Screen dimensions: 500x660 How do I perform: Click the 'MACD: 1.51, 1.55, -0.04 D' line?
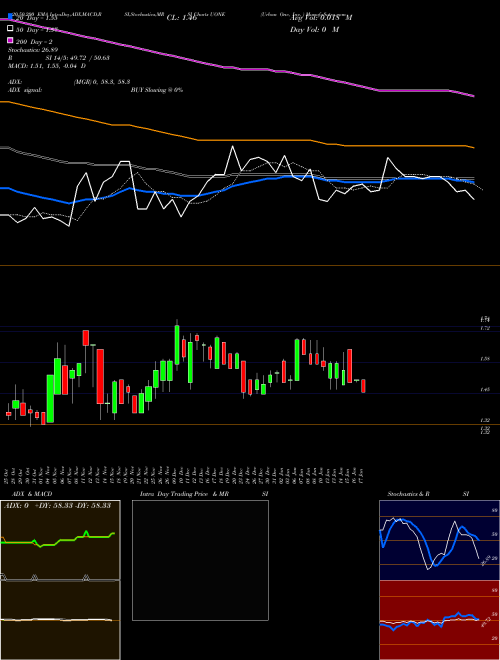[x=47, y=66]
